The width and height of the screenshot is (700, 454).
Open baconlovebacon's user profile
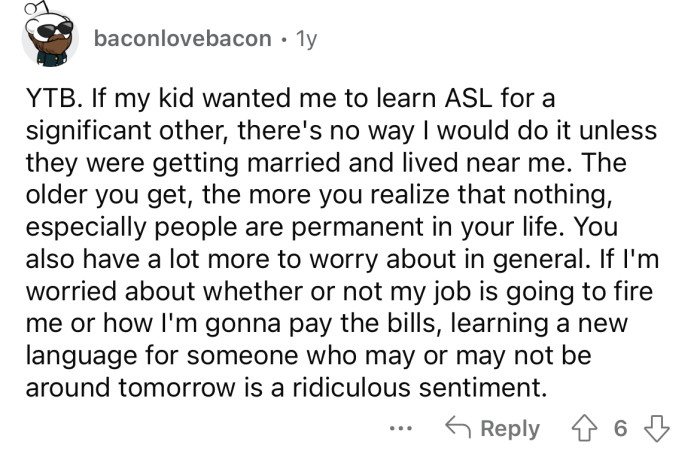tap(181, 38)
